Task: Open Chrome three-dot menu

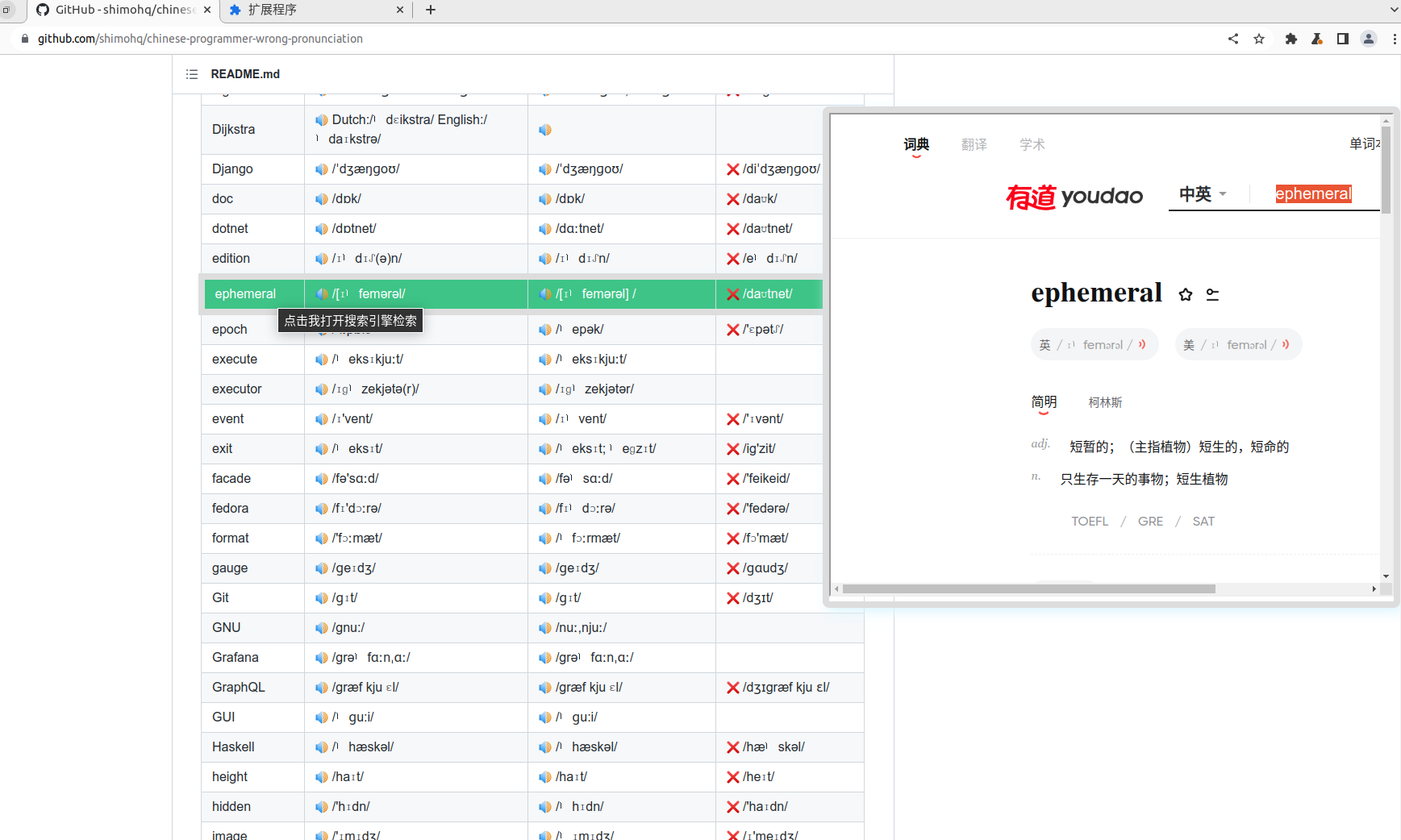Action: [1394, 39]
